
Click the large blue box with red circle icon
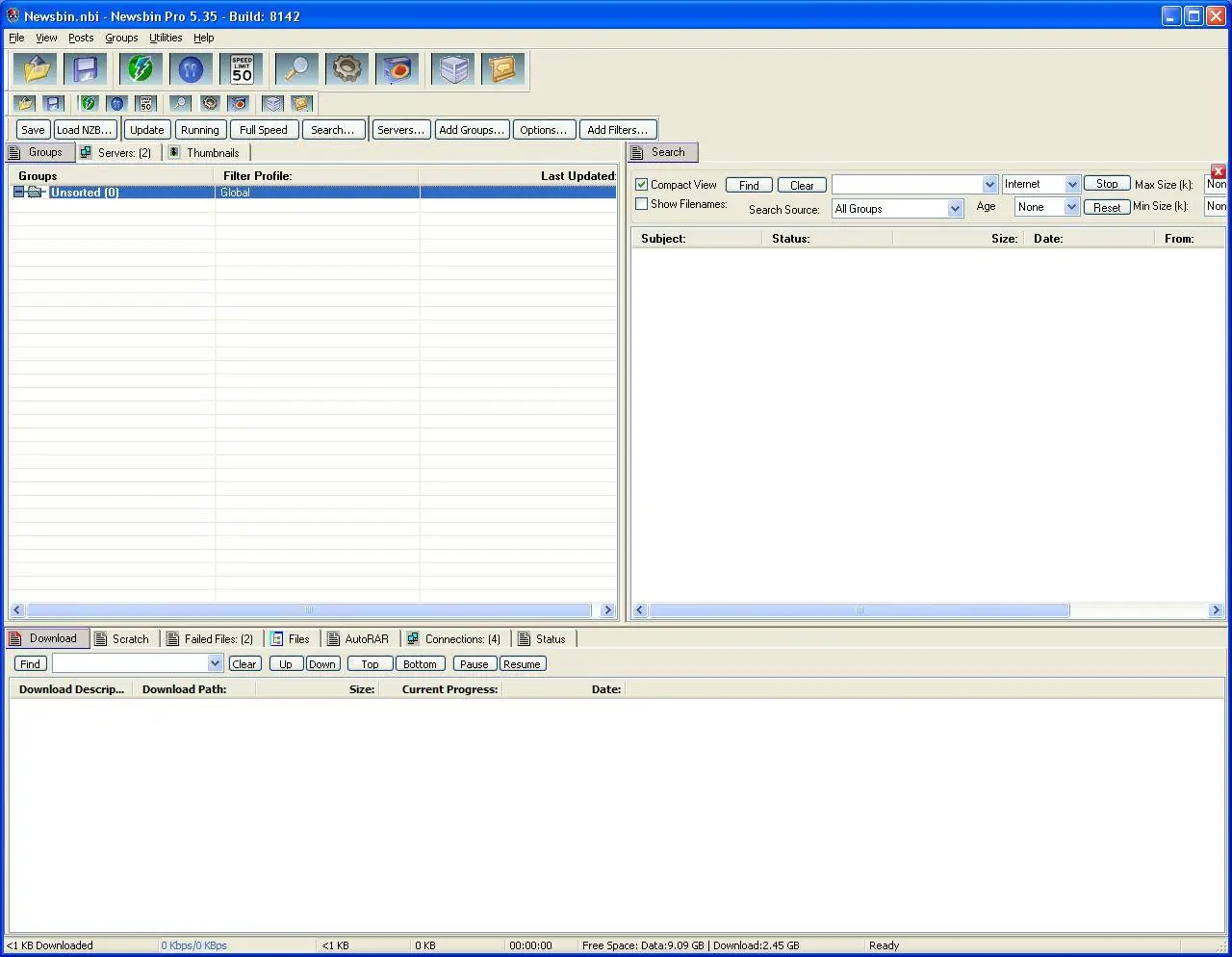pos(397,69)
